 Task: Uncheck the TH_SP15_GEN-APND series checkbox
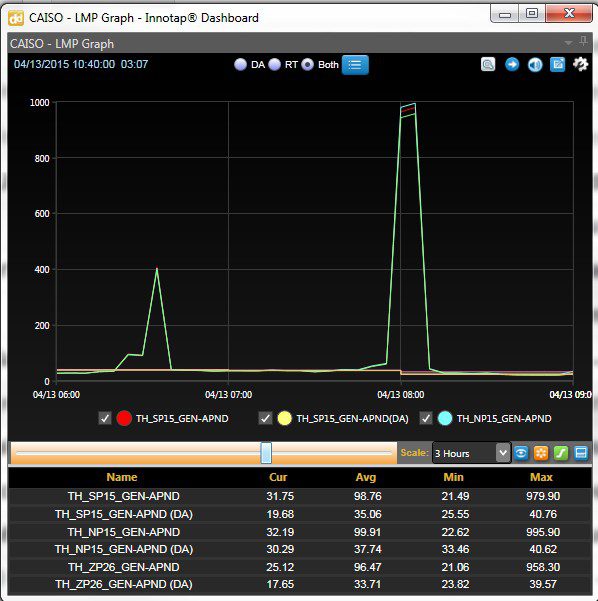(x=105, y=418)
